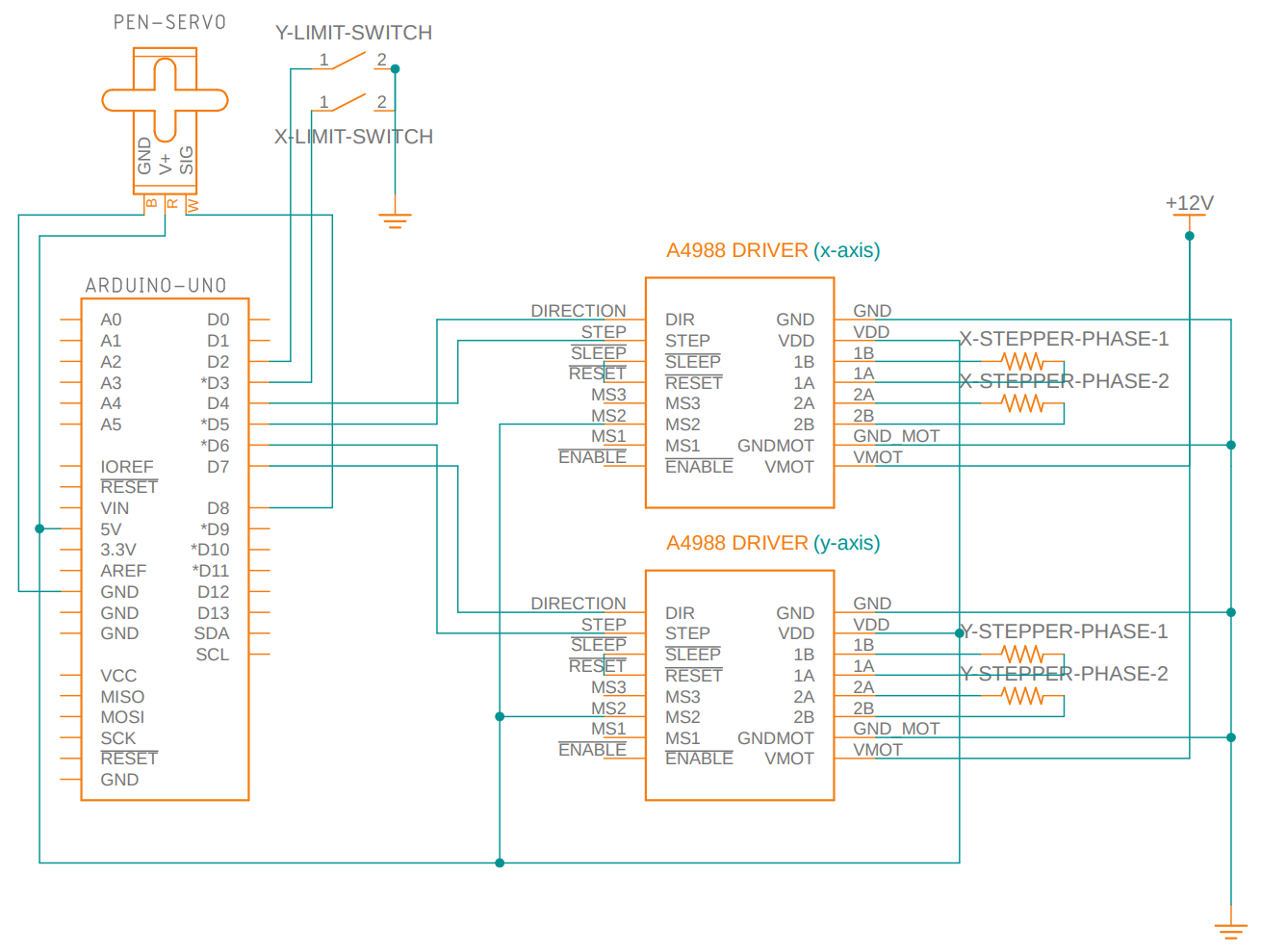Image resolution: width=1261 pixels, height=952 pixels.
Task: Click the junction dot on the y-axis GND MOT wire
Action: point(1231,737)
